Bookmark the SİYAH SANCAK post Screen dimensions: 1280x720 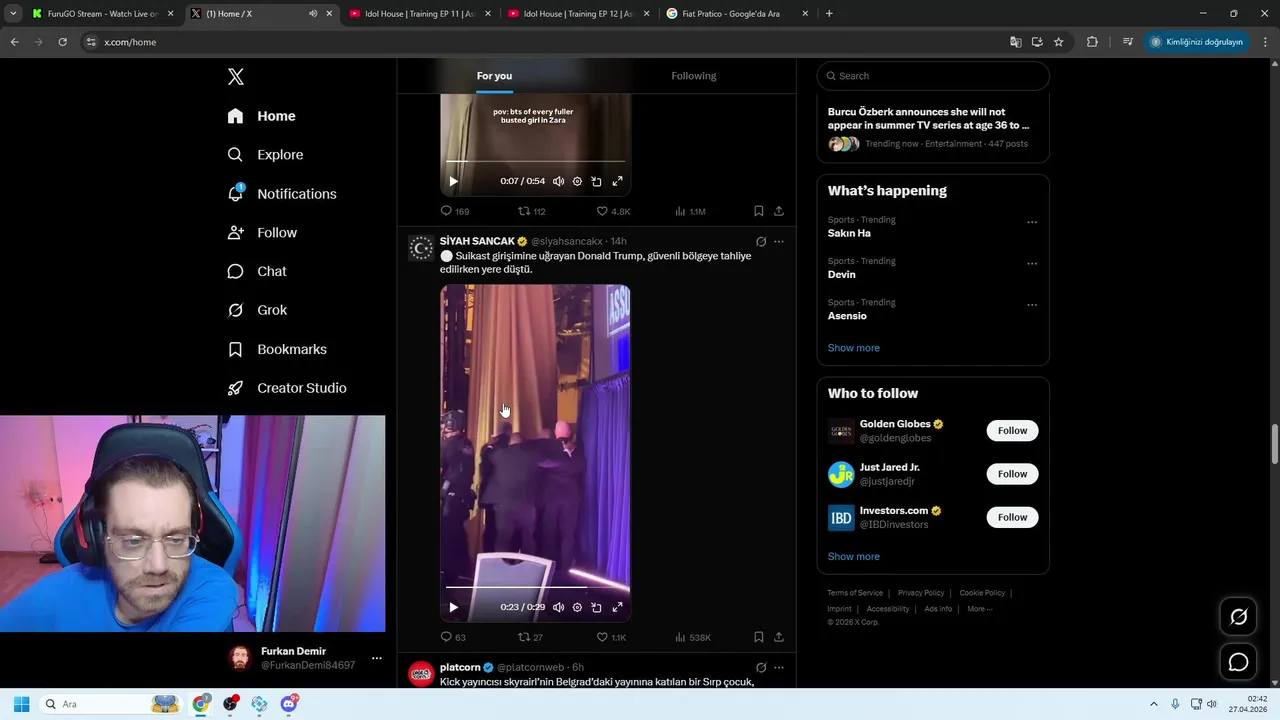point(758,637)
